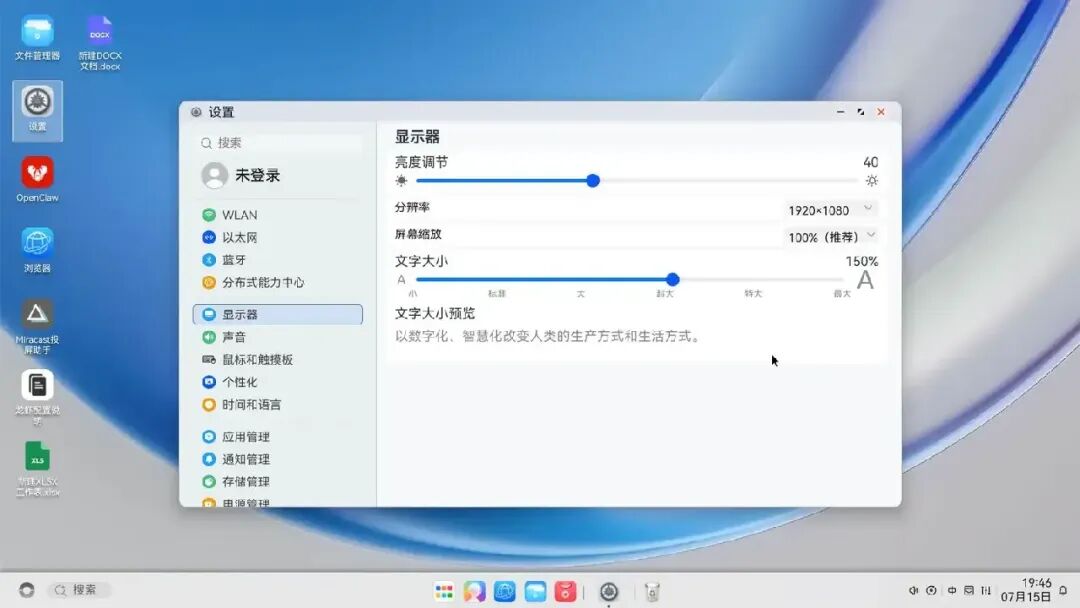Click the 文字大小 slider handle
Screen dimensions: 1080x608
click(x=673, y=280)
